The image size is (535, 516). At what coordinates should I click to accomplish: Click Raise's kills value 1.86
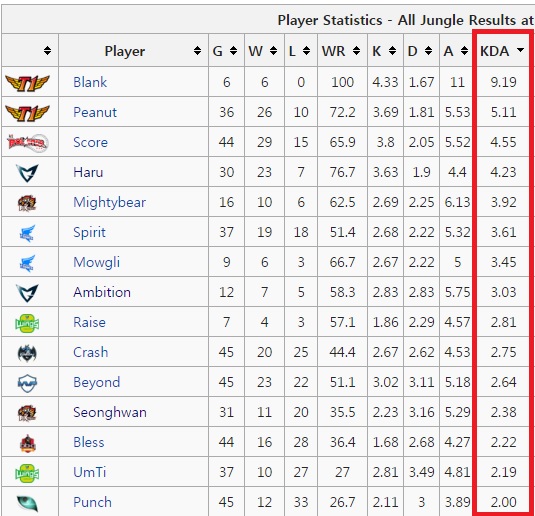click(x=385, y=322)
